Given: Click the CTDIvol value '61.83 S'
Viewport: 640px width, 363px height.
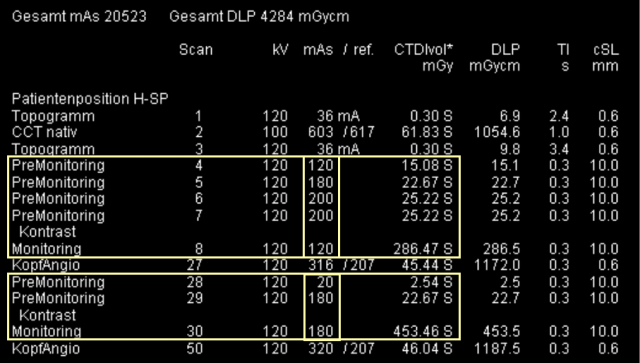Looking at the screenshot, I should click(x=427, y=132).
